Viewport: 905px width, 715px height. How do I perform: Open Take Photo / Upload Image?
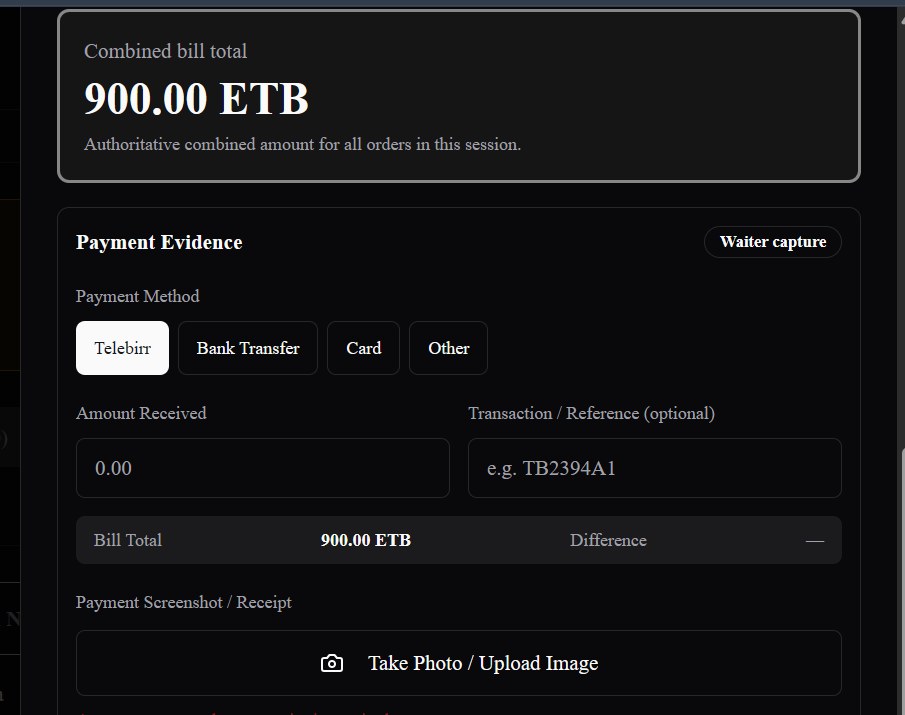pos(459,663)
